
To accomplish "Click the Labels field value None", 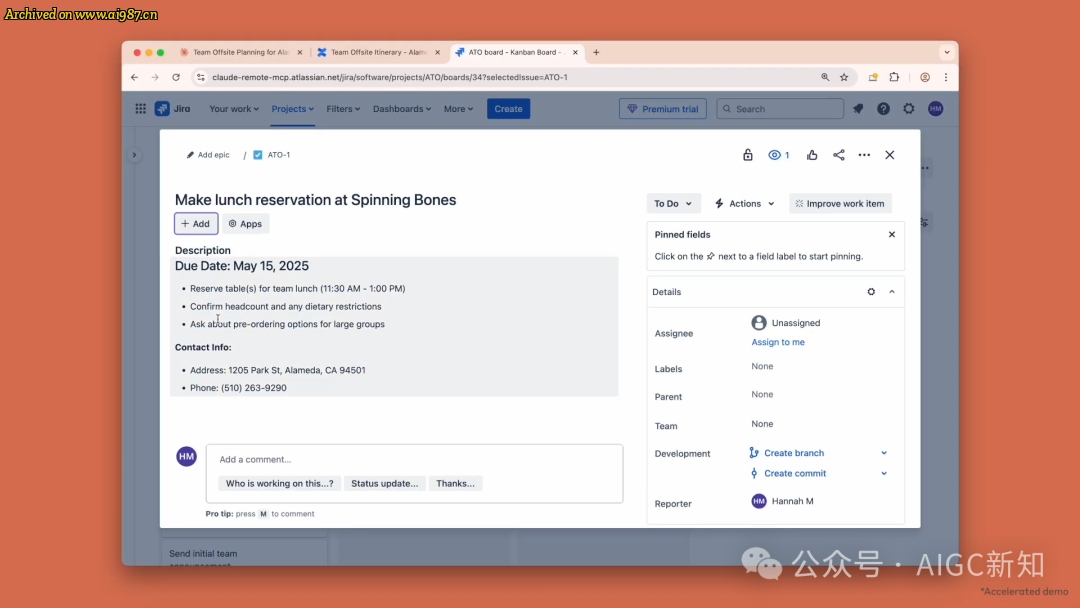I will tap(762, 366).
